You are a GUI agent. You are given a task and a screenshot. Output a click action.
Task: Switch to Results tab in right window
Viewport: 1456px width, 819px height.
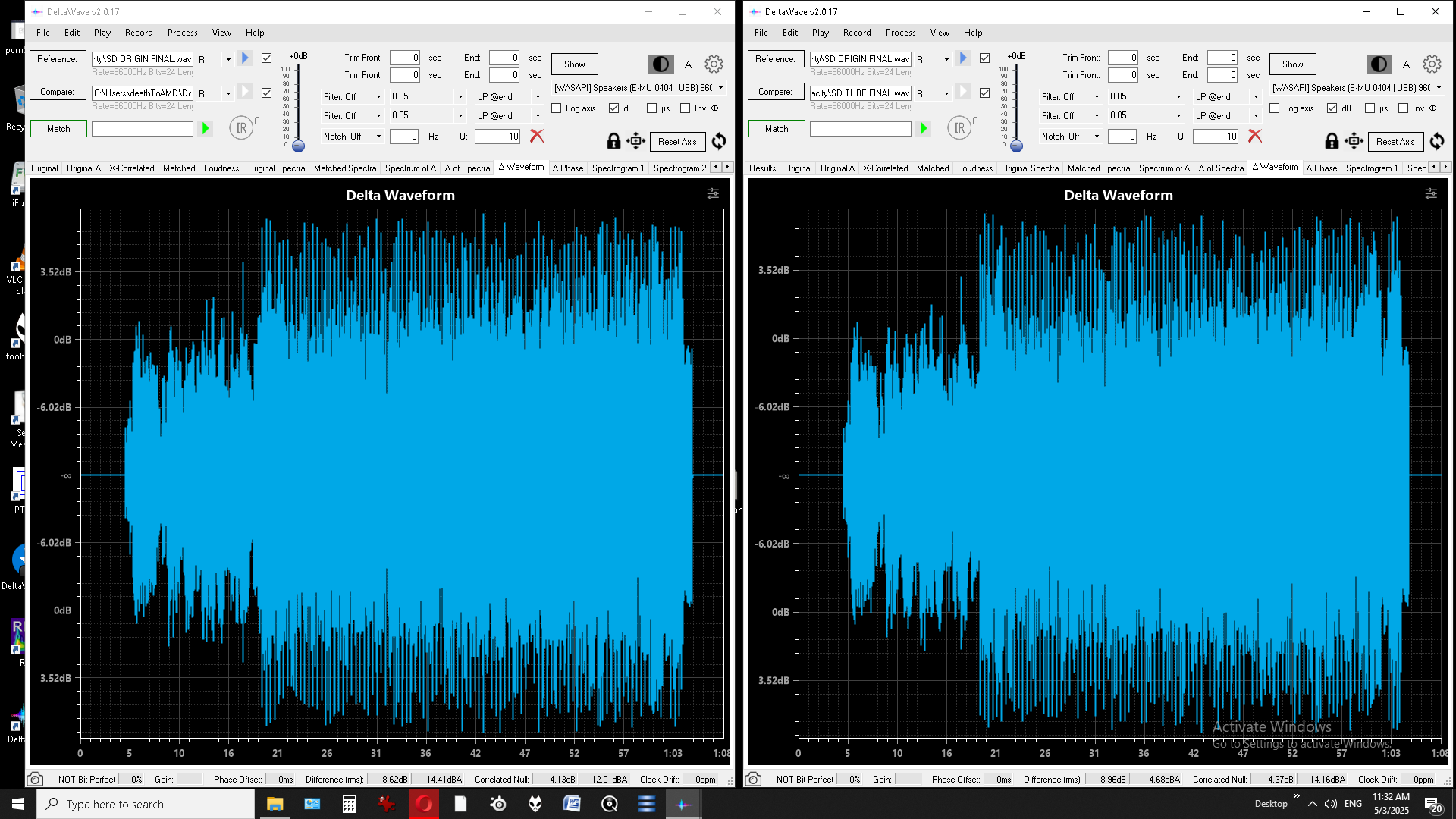[762, 168]
